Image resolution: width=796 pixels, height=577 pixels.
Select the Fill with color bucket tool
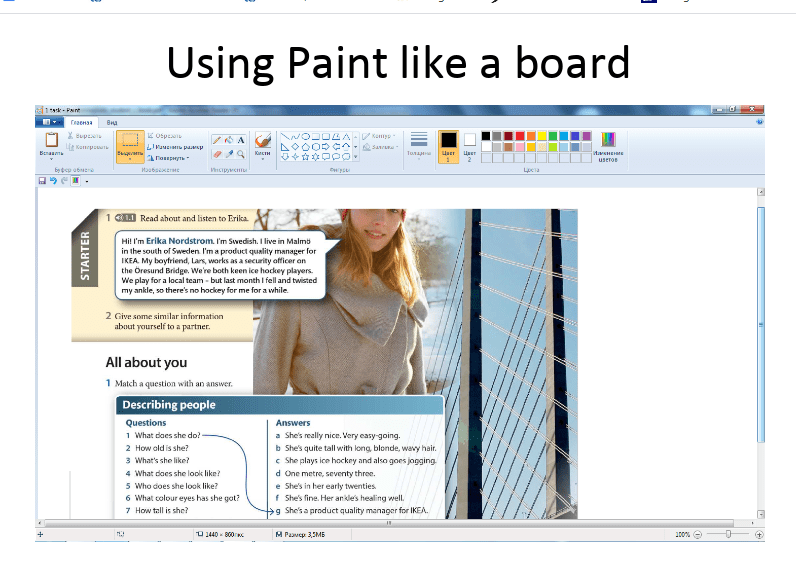pos(229,139)
